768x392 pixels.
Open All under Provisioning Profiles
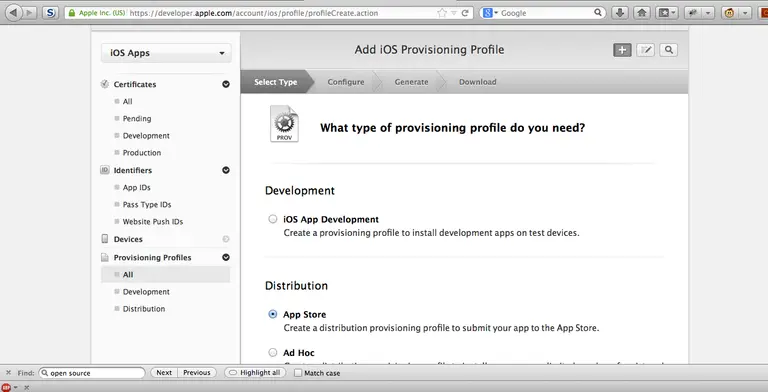pos(166,274)
